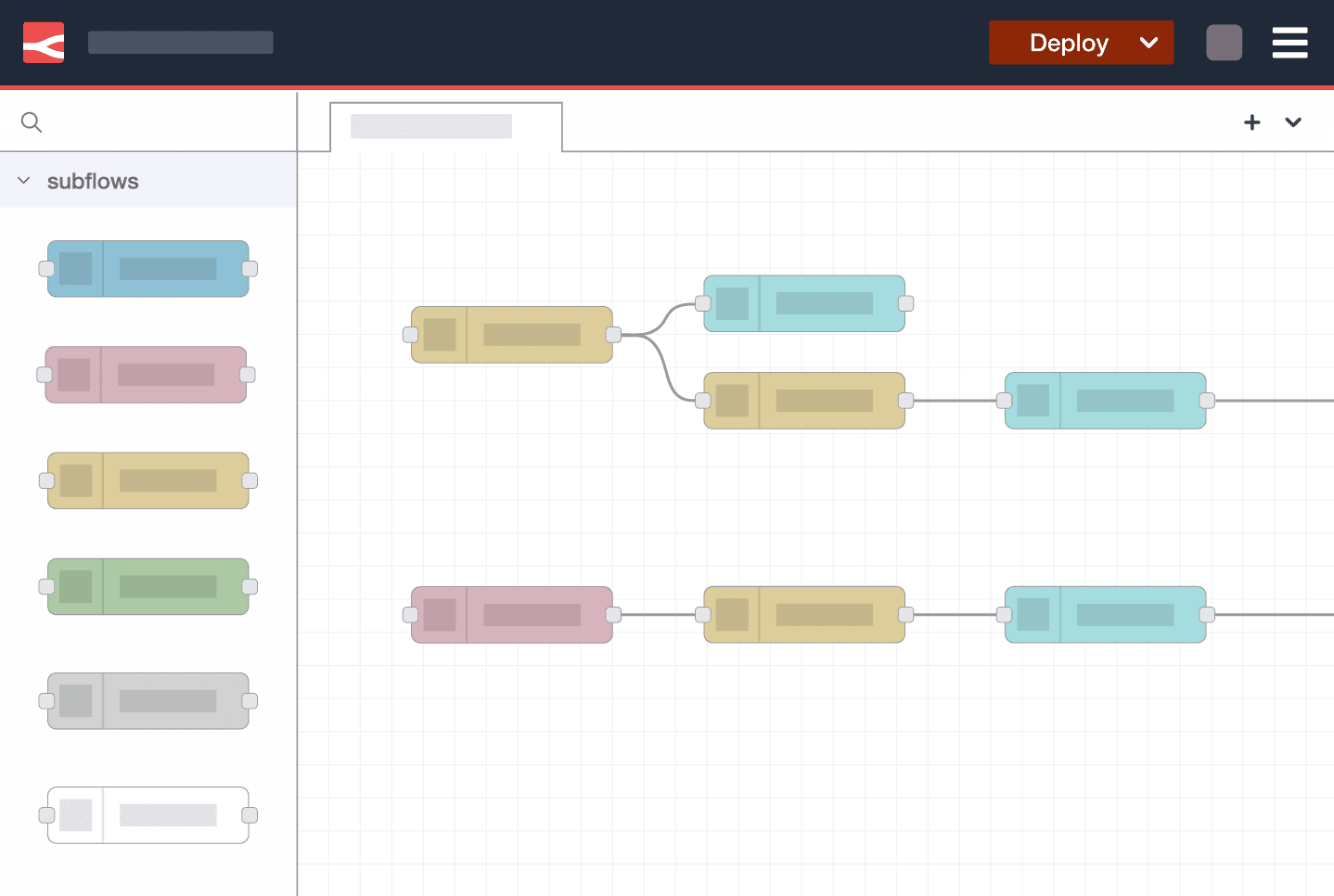Toggle the left port of the pink canvas node
The image size is (1334, 896).
(408, 614)
